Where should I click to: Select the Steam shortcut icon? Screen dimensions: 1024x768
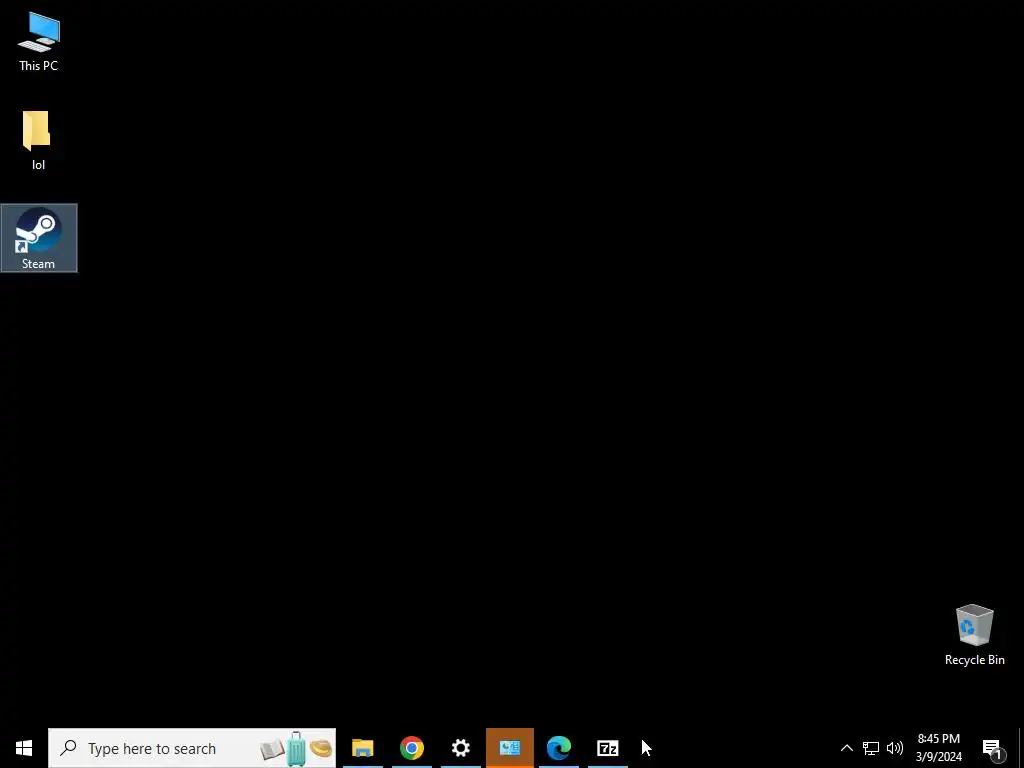(x=39, y=238)
